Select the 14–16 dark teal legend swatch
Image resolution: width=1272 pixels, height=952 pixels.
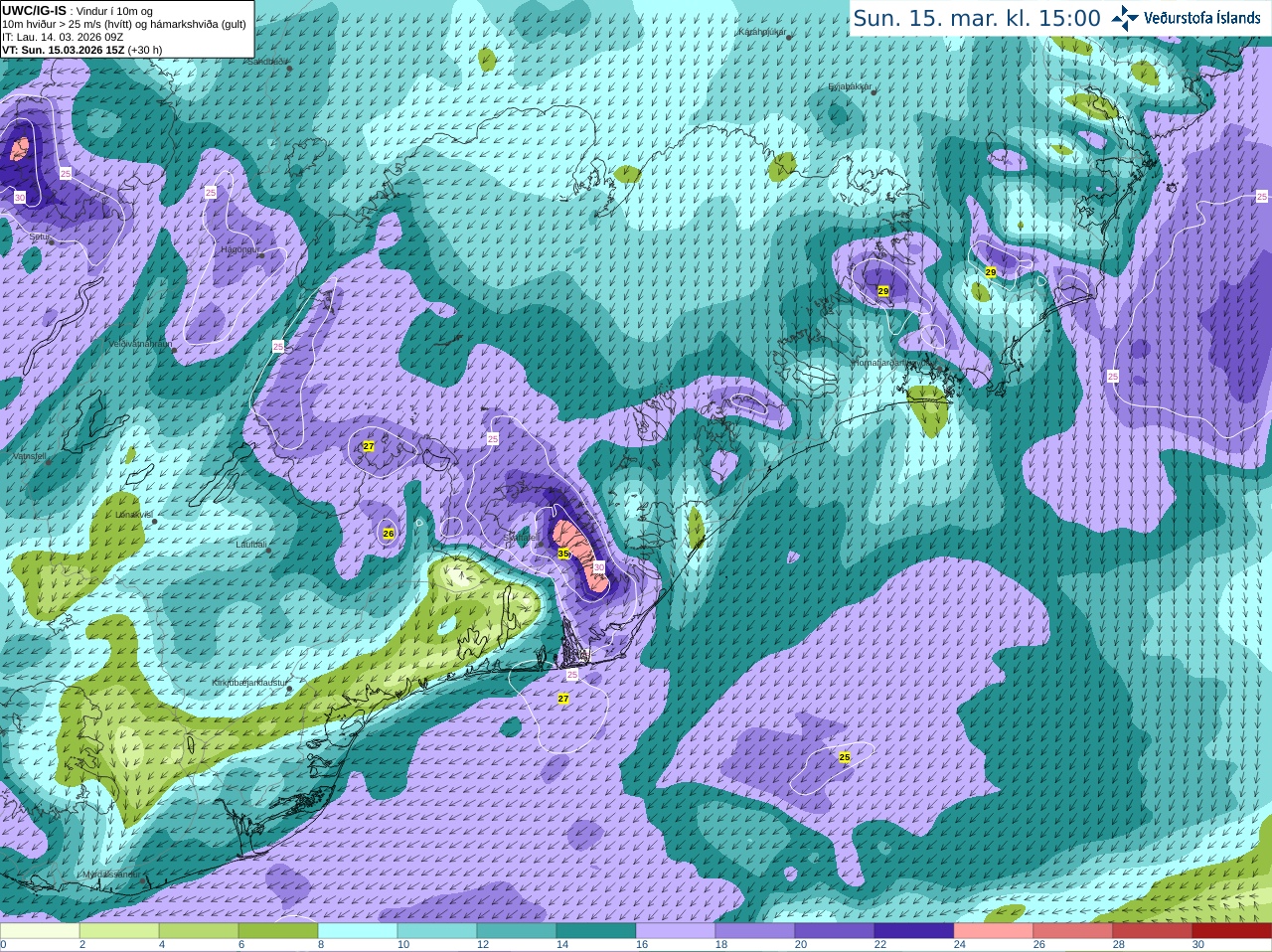tap(596, 931)
